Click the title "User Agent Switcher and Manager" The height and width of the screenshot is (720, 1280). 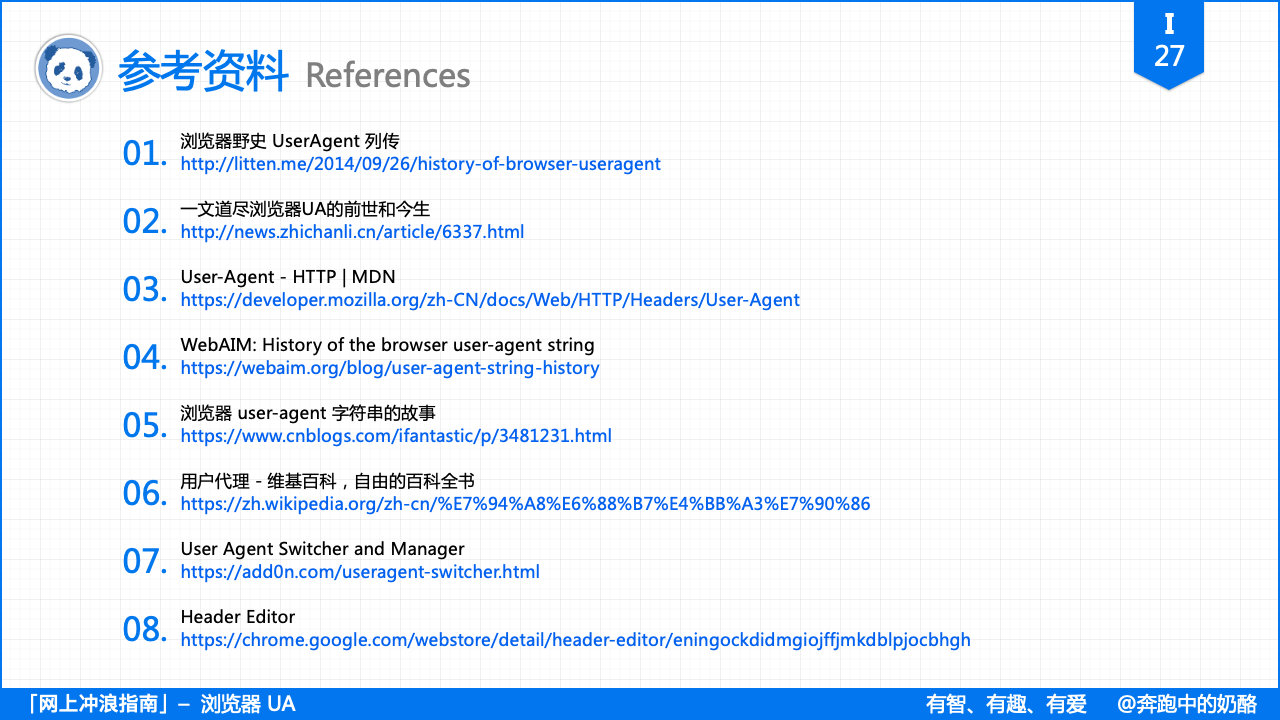pos(322,549)
